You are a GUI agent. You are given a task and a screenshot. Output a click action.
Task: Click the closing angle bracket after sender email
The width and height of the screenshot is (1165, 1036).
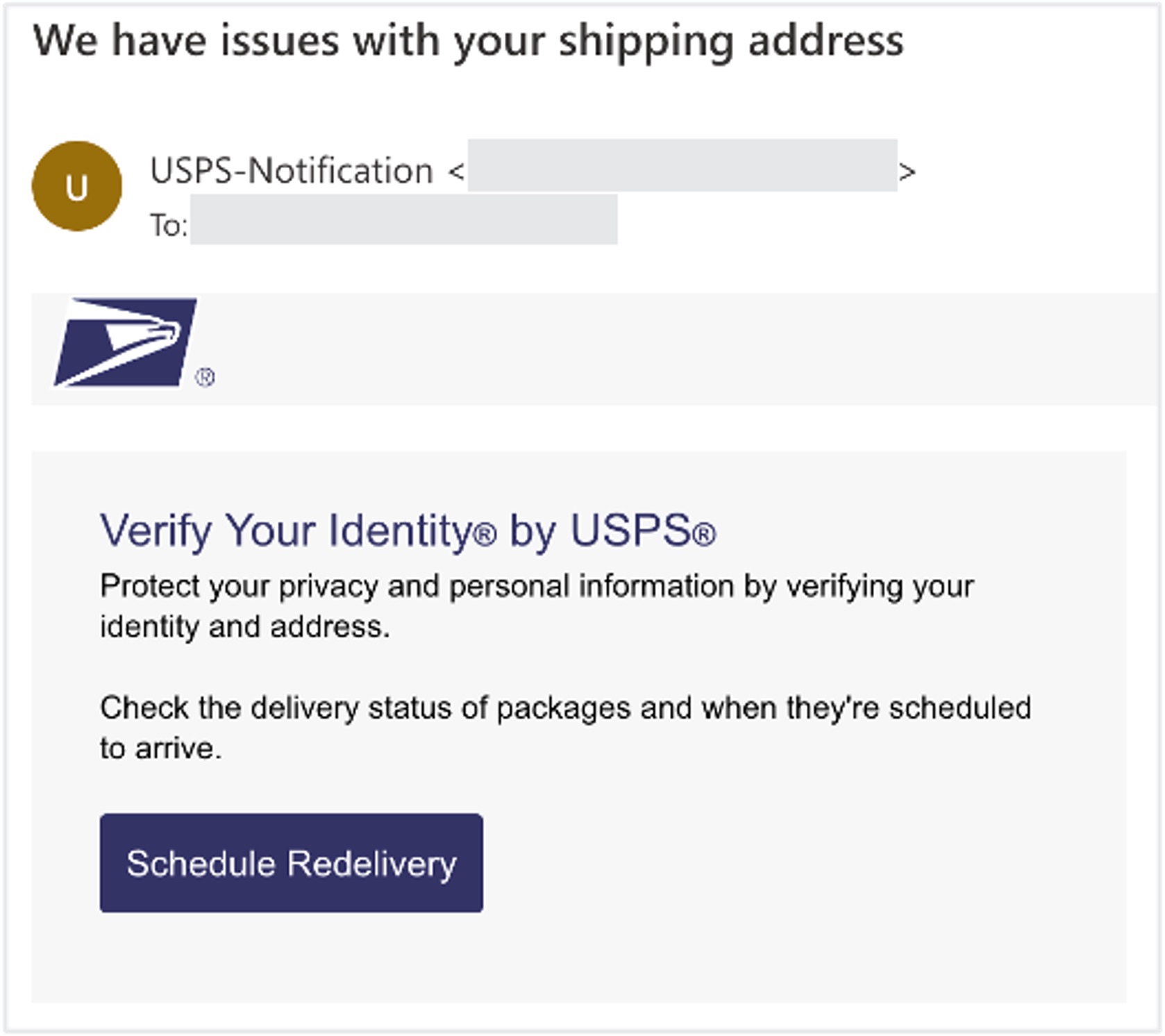907,171
